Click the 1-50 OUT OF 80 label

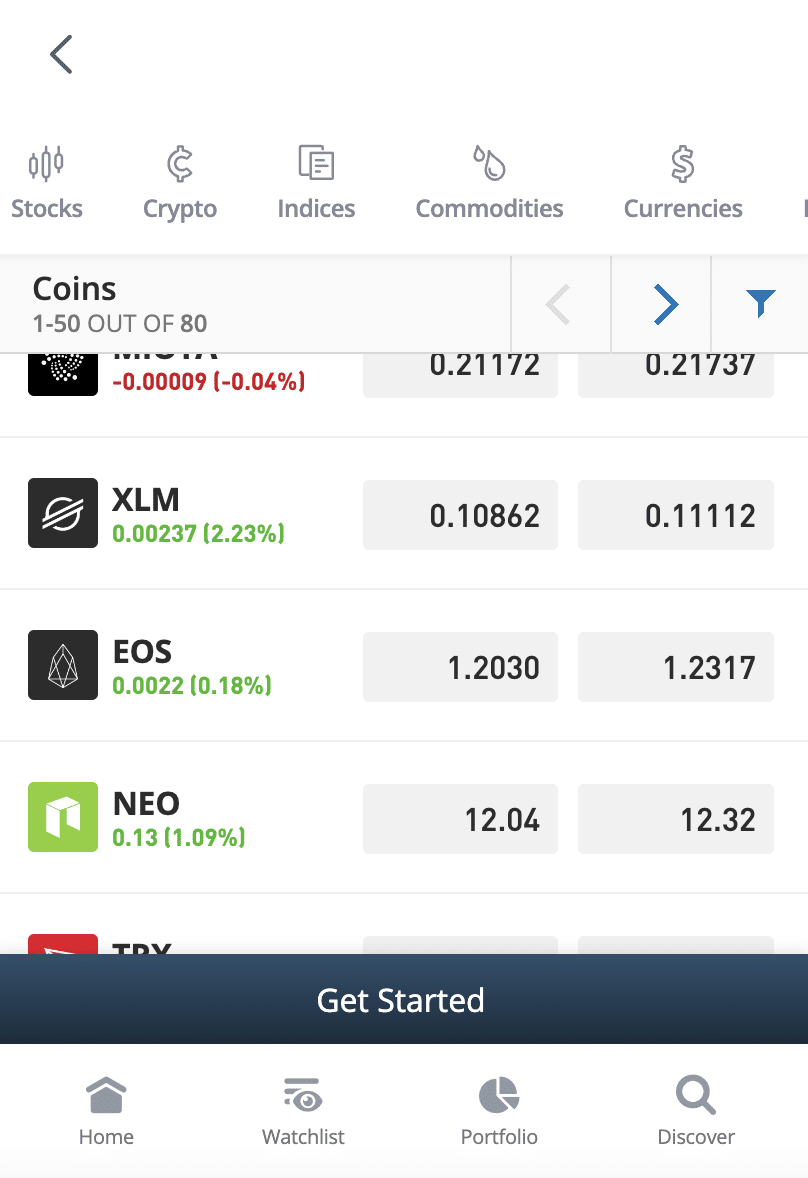point(120,324)
